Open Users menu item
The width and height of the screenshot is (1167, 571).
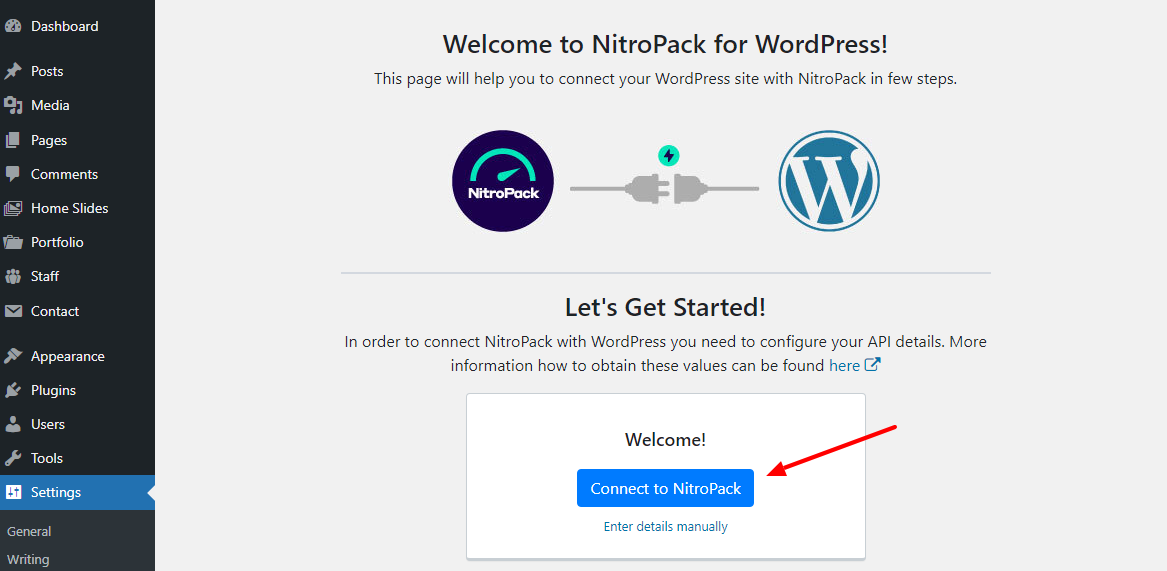tap(77, 424)
